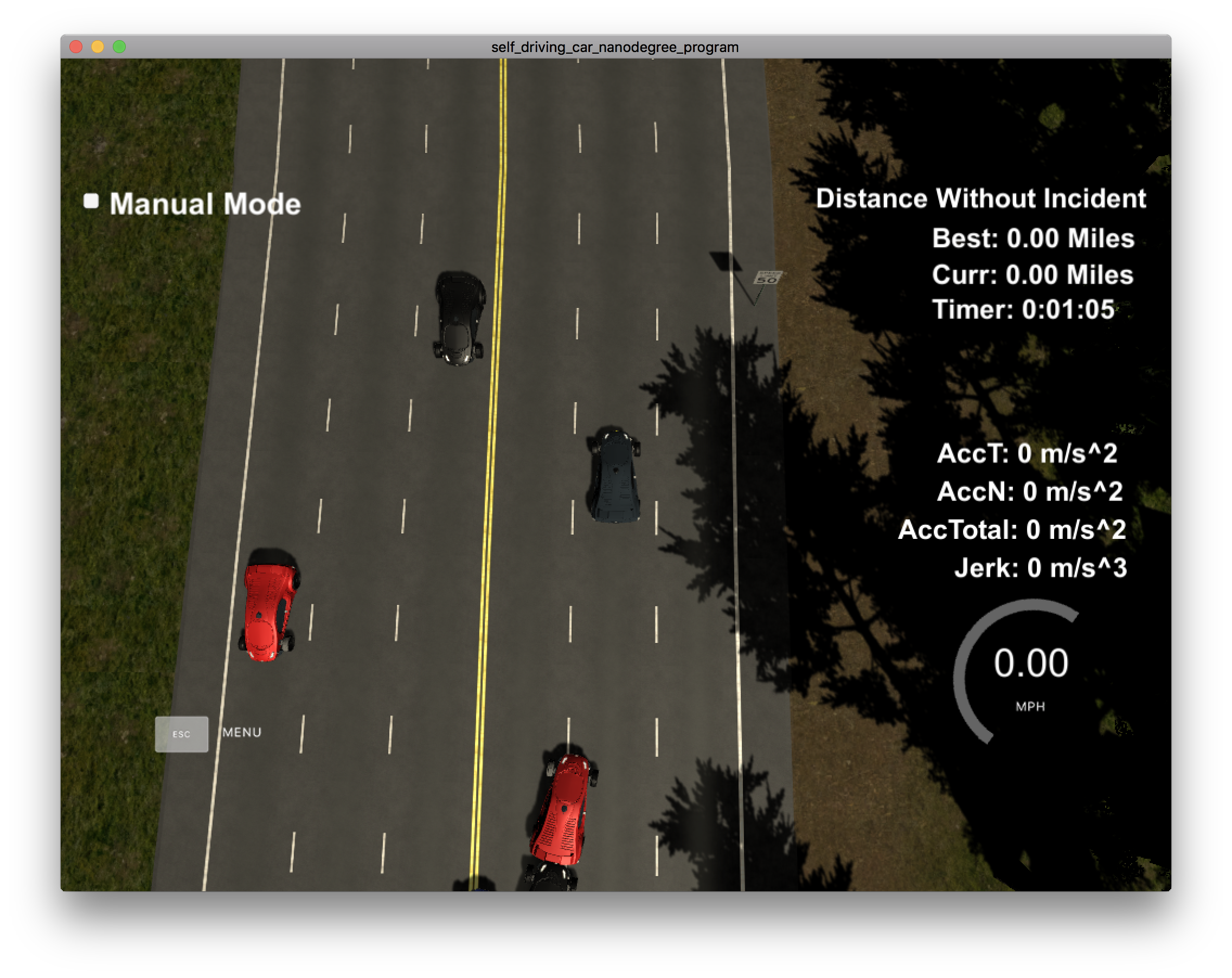Click the AccTotal value readout
The width and height of the screenshot is (1232, 978).
(x=1011, y=530)
